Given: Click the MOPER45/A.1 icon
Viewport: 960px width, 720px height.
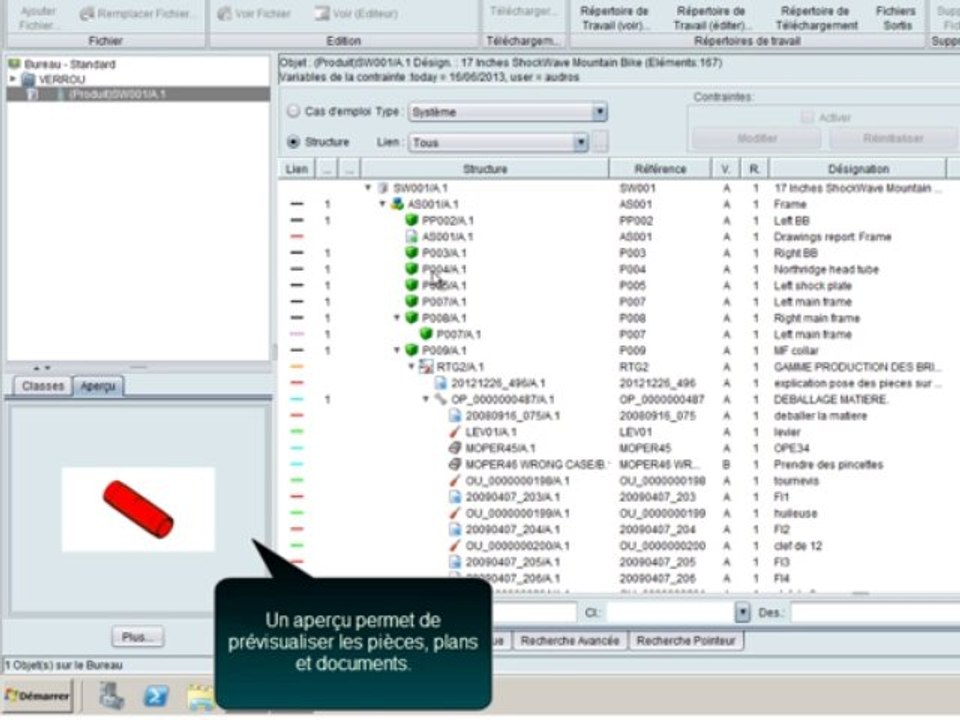Looking at the screenshot, I should pyautogui.click(x=455, y=448).
